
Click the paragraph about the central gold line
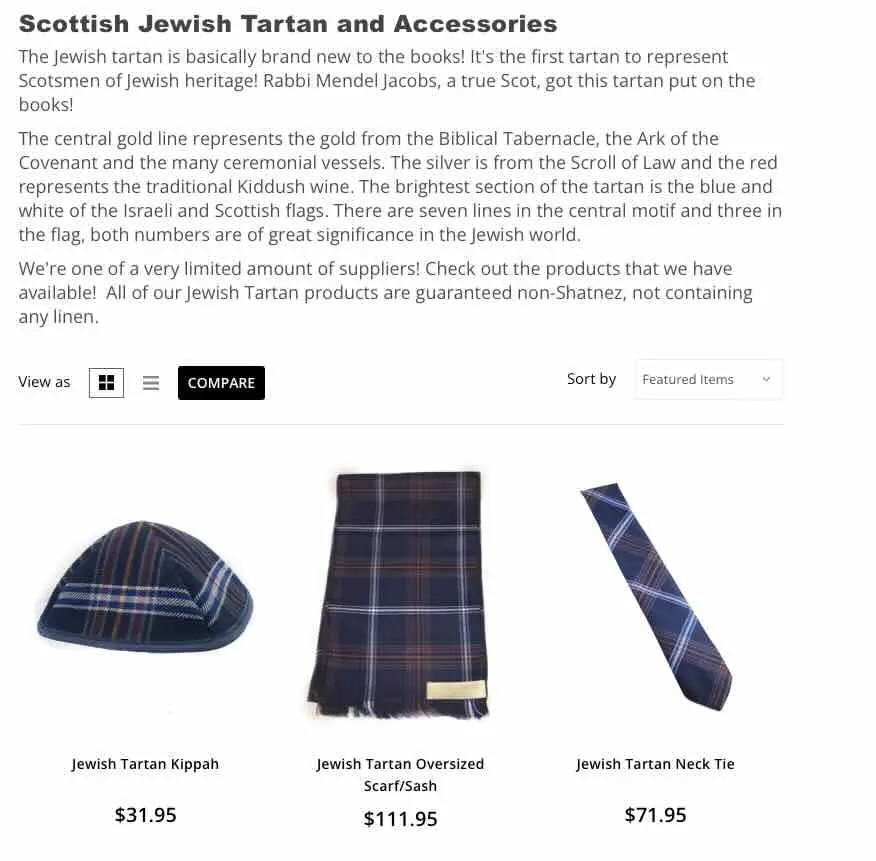pos(400,187)
